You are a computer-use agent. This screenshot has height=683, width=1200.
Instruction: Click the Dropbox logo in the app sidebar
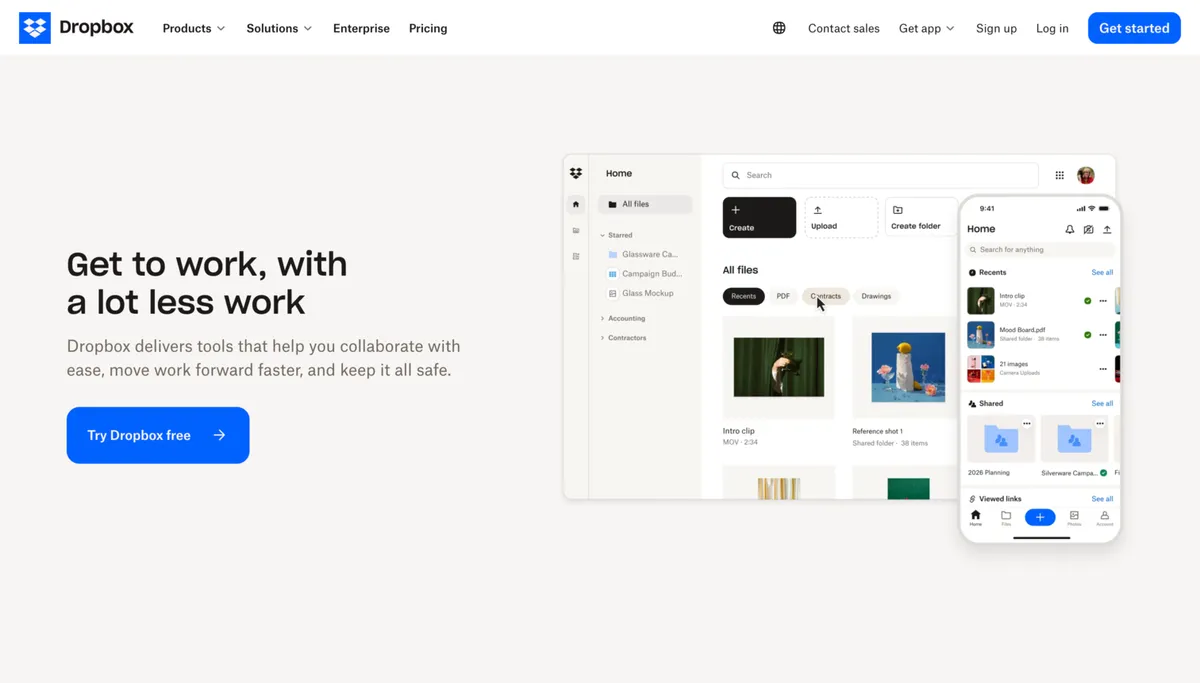point(576,172)
